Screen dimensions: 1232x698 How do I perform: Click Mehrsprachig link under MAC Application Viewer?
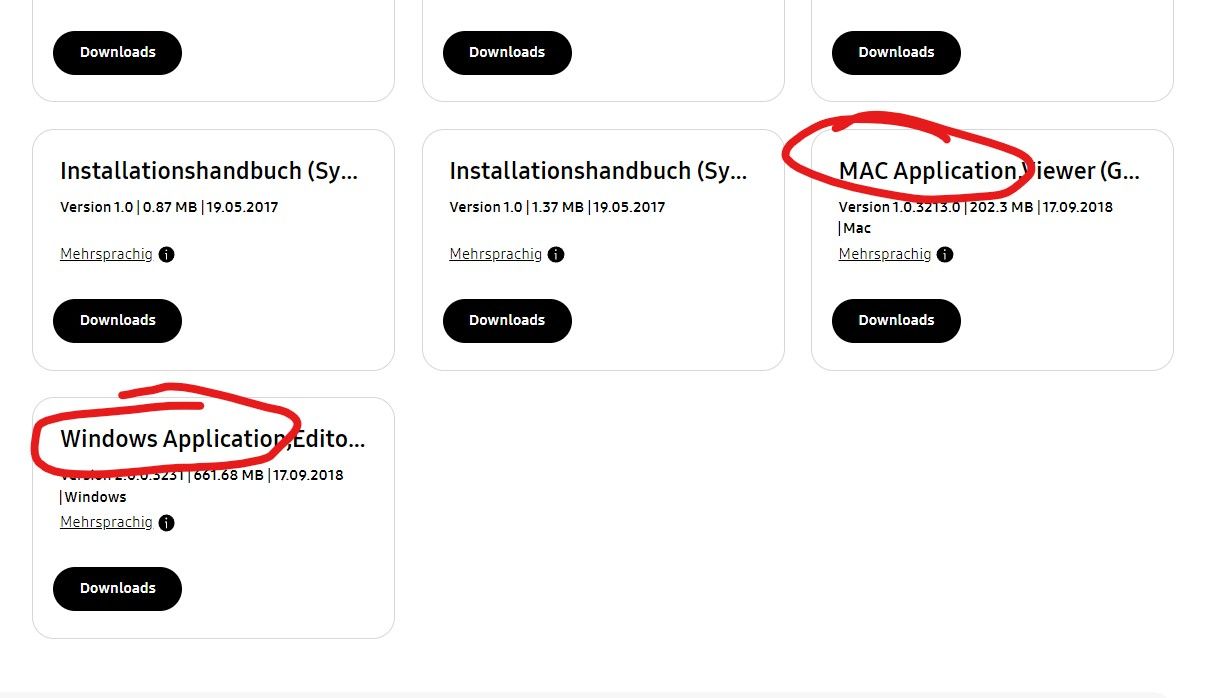884,254
